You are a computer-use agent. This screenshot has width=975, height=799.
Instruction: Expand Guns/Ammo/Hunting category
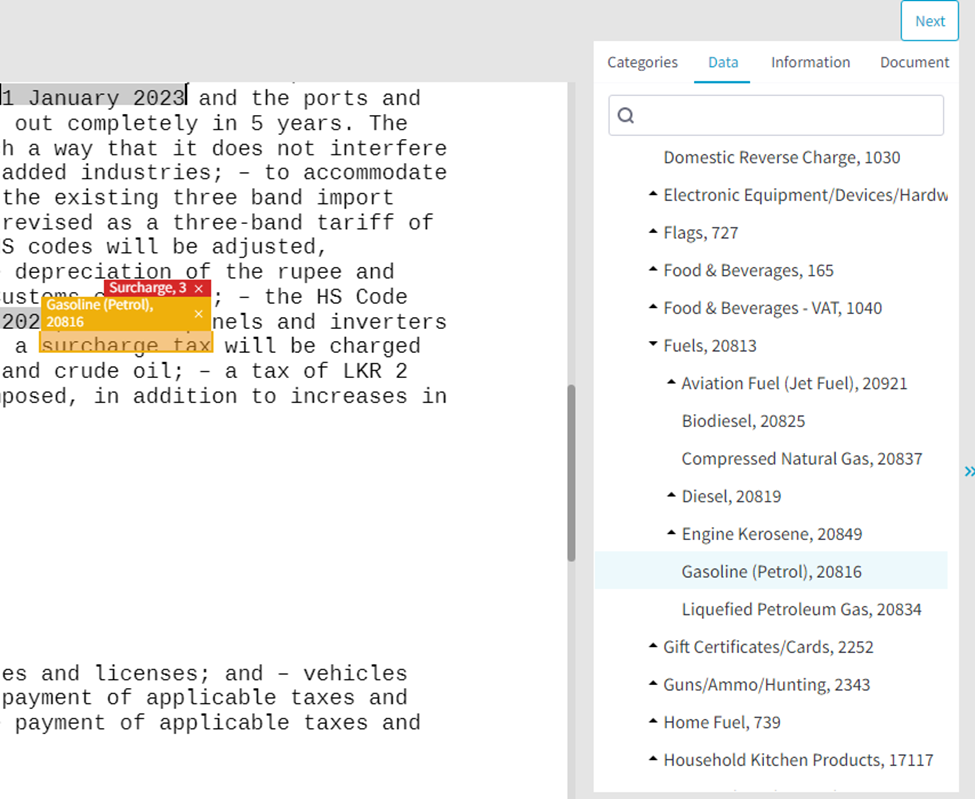pyautogui.click(x=652, y=684)
